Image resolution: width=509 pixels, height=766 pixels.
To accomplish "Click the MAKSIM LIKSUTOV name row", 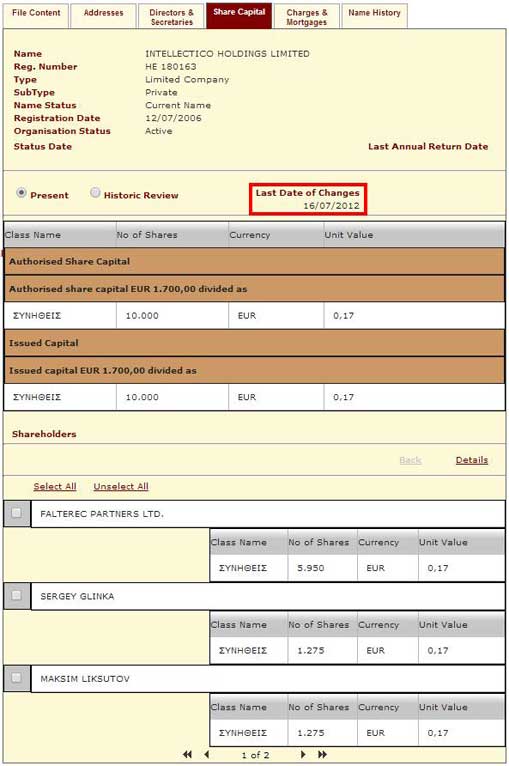I will (x=268, y=679).
